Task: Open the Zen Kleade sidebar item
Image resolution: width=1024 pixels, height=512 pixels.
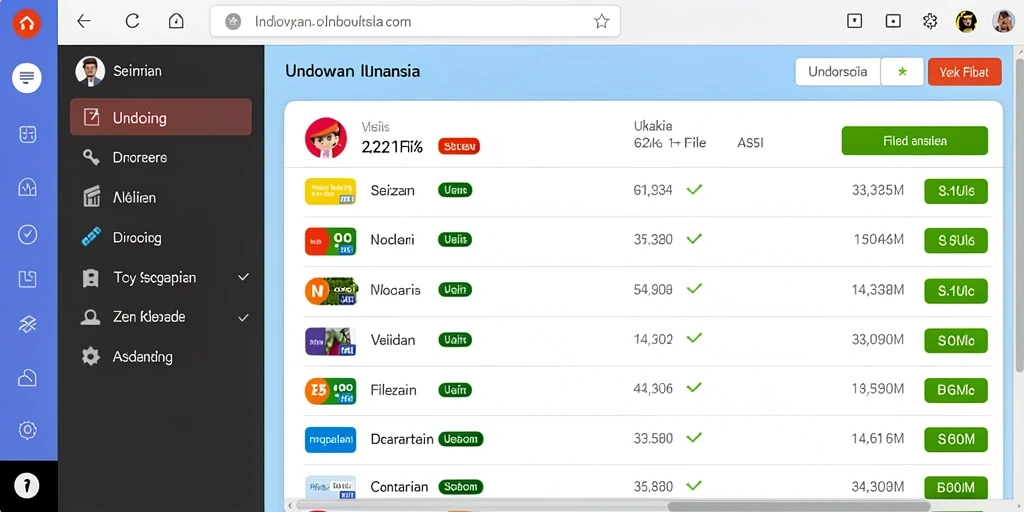Action: coord(161,317)
